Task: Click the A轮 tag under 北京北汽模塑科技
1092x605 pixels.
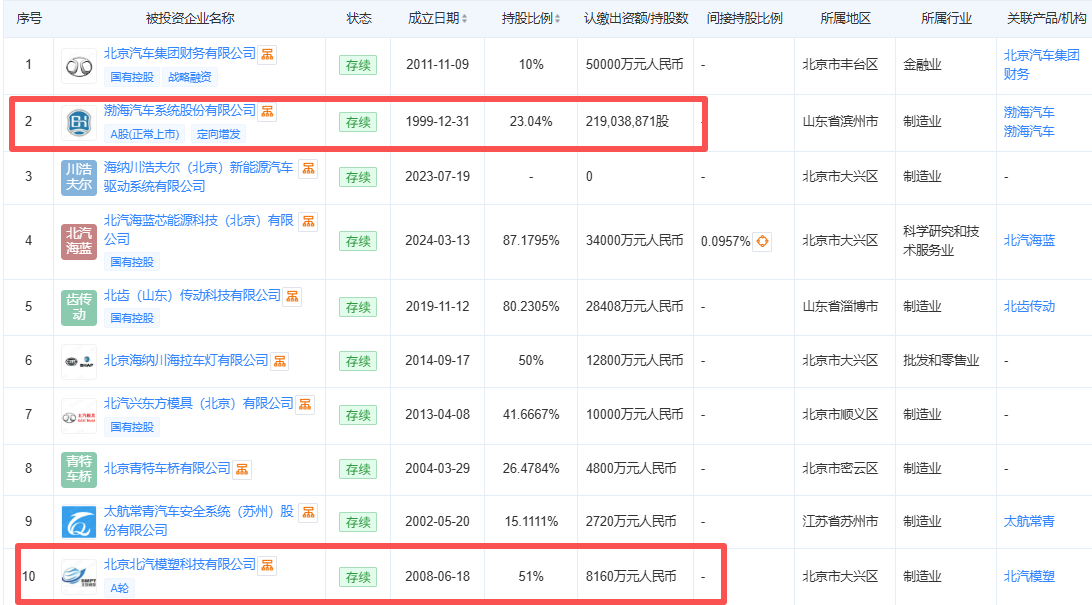Action: [120, 588]
